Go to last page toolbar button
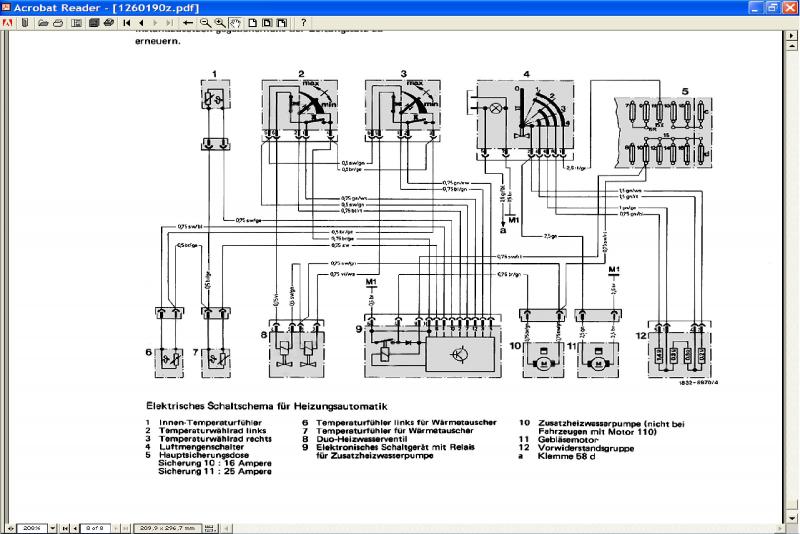This screenshot has height=534, width=800. (170, 23)
